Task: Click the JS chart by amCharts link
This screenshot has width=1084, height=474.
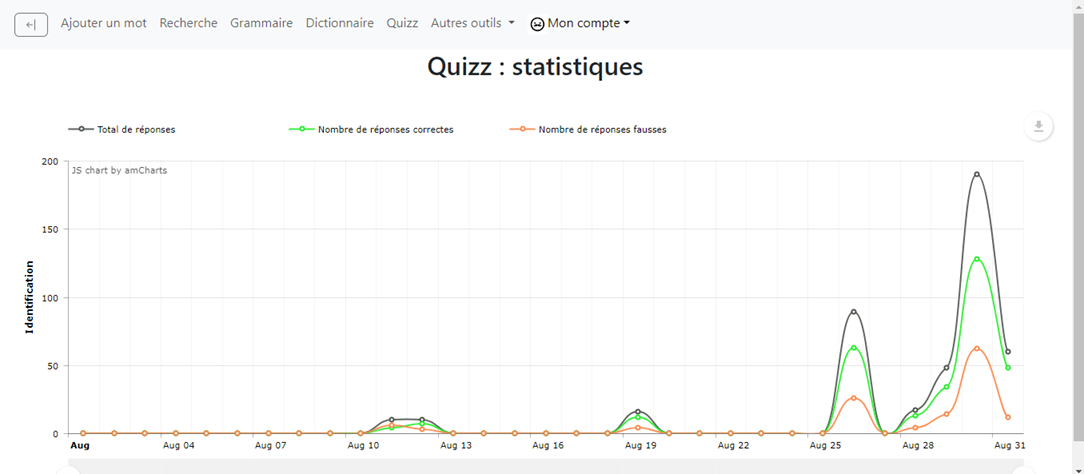Action: pyautogui.click(x=119, y=170)
